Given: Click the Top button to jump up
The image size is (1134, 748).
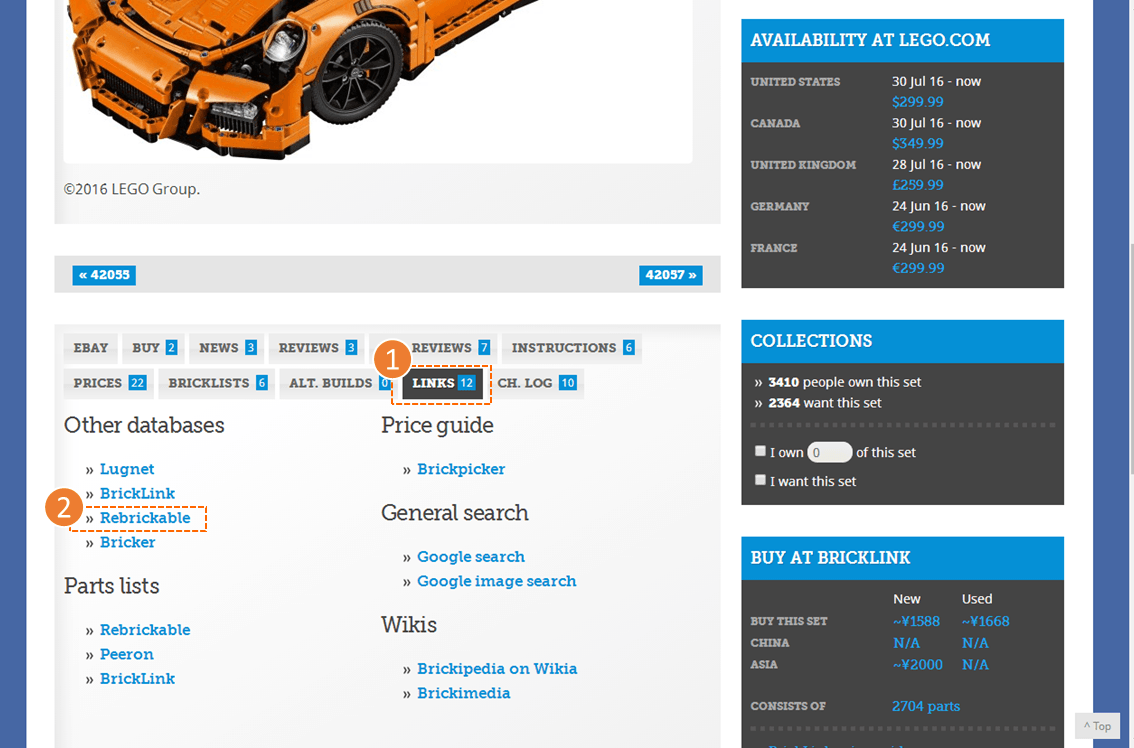Looking at the screenshot, I should tap(1097, 726).
